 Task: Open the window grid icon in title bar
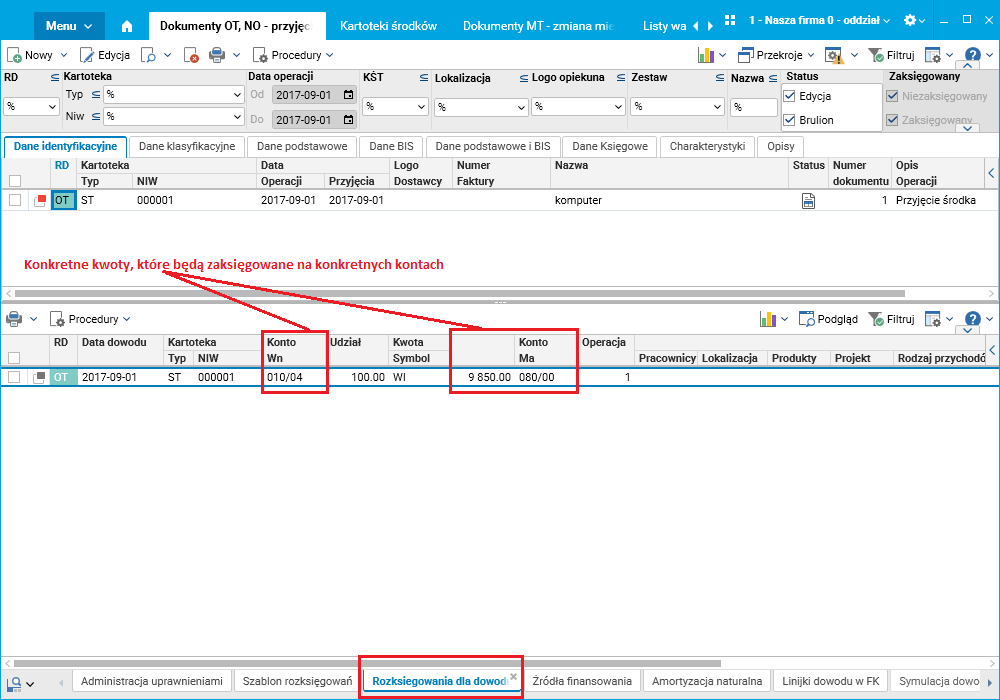tap(730, 20)
